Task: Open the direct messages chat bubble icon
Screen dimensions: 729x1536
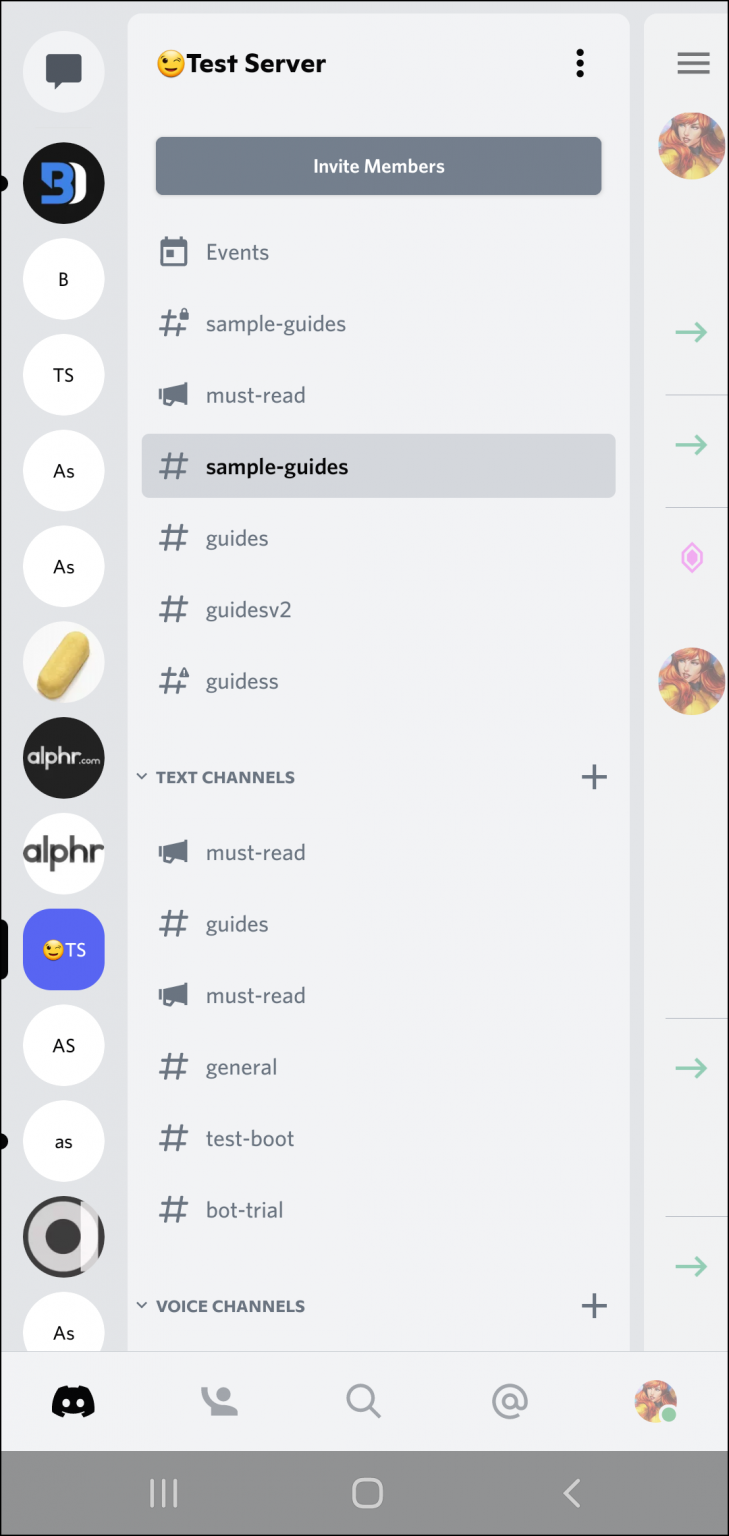Action: click(63, 71)
